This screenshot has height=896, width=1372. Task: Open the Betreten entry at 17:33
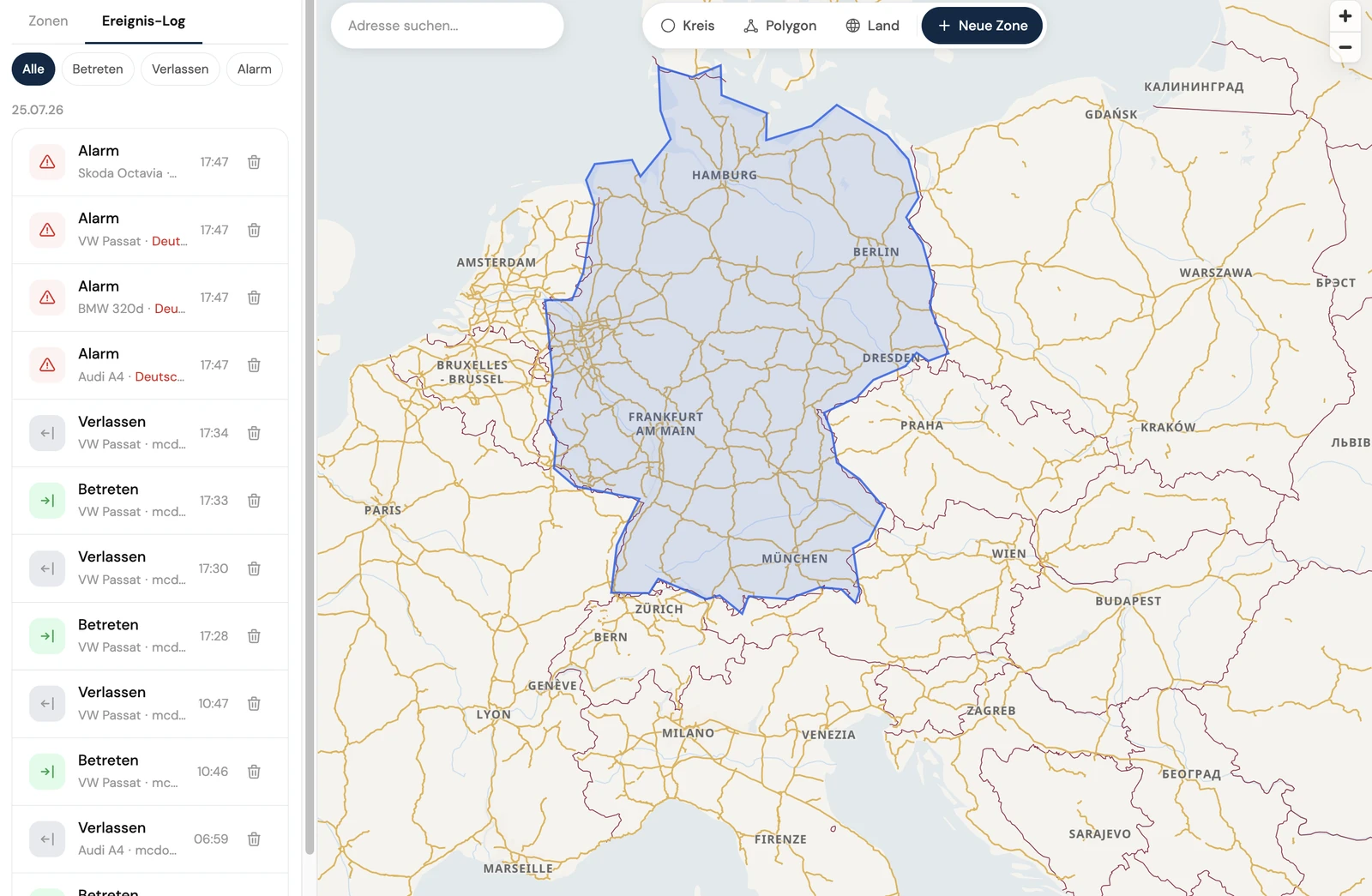(x=150, y=501)
